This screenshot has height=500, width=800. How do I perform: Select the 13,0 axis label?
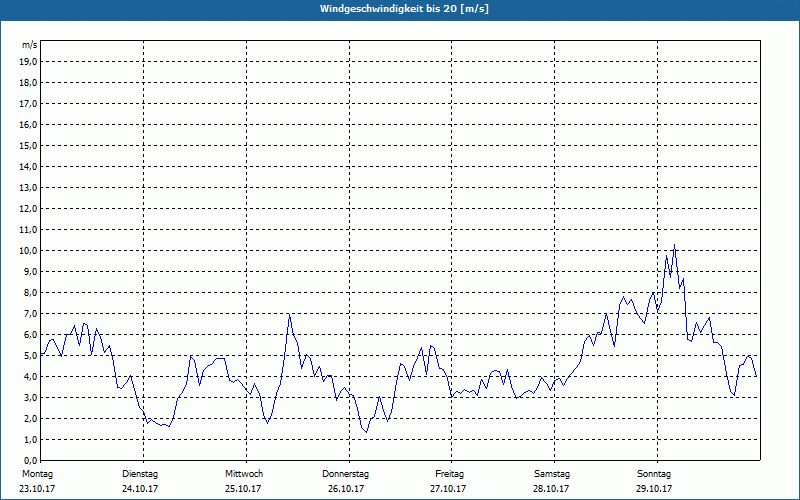point(28,188)
